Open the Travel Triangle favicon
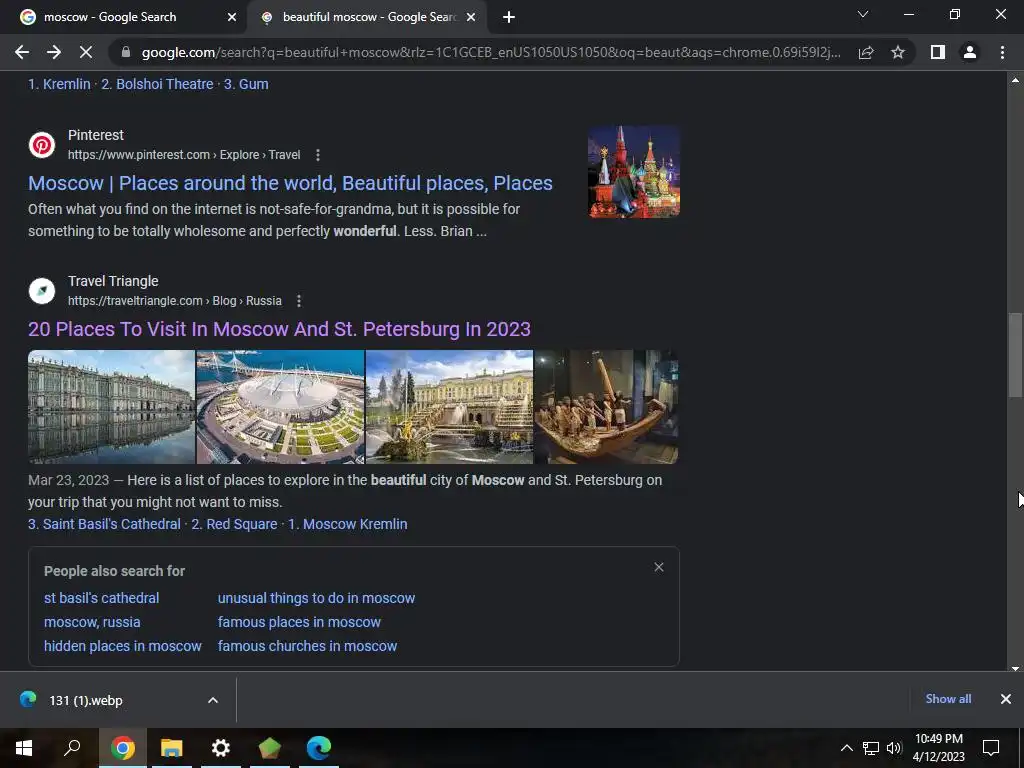The image size is (1024, 768). click(42, 291)
